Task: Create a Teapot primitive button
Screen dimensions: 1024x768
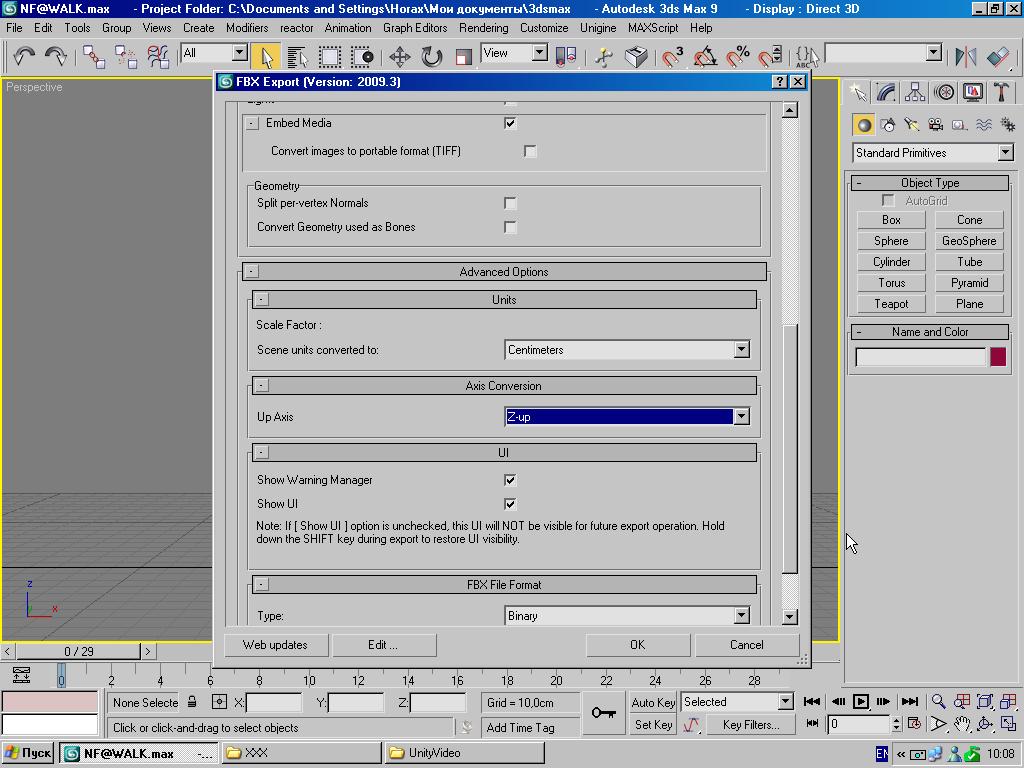Action: (x=891, y=304)
